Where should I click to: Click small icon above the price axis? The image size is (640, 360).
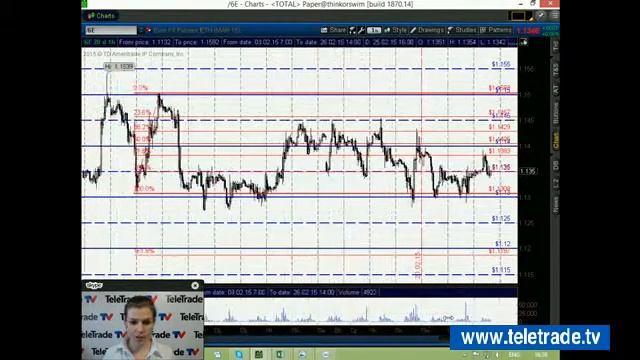pos(524,42)
